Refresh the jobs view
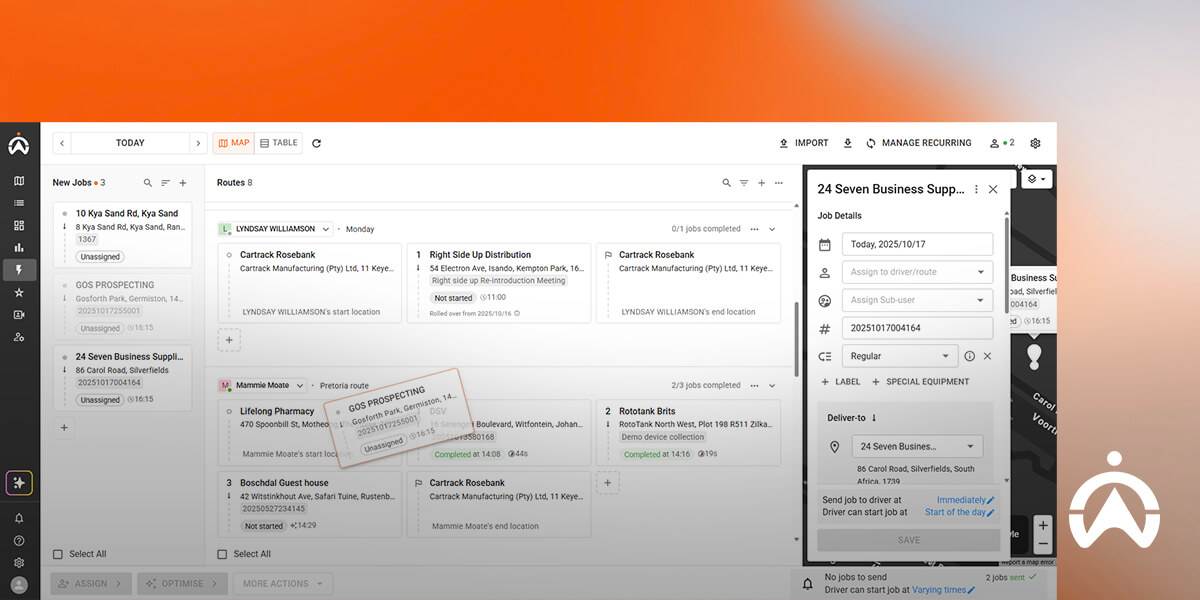 (x=317, y=143)
